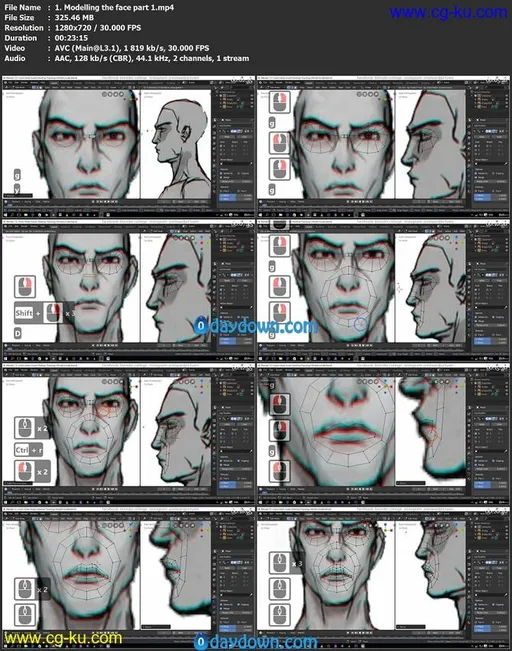Open Playback menu in first thumbnail's timeline
Viewport: 512px width, 651px height.
pos(16,202)
